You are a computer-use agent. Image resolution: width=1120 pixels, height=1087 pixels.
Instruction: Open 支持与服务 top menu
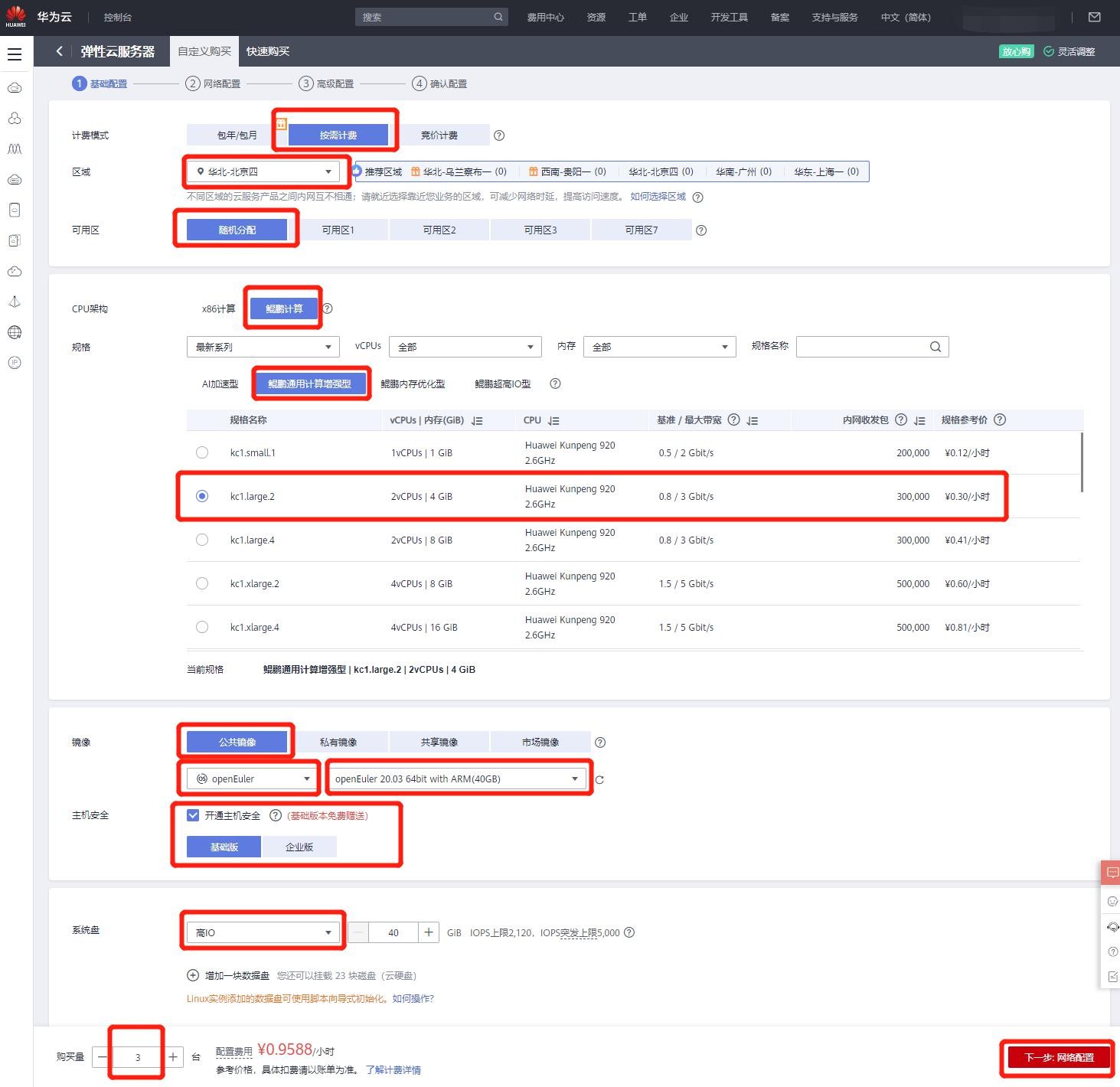[834, 17]
